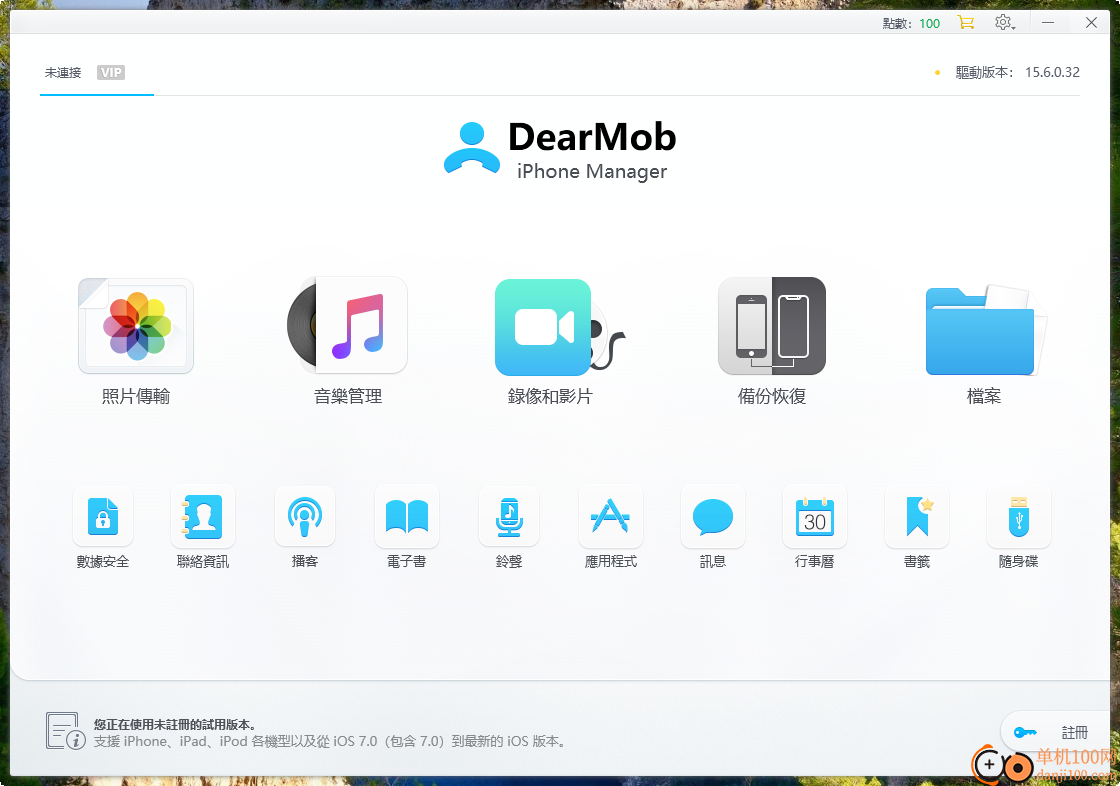Open the 電子書 e-book icon
This screenshot has width=1120, height=786.
click(x=406, y=516)
